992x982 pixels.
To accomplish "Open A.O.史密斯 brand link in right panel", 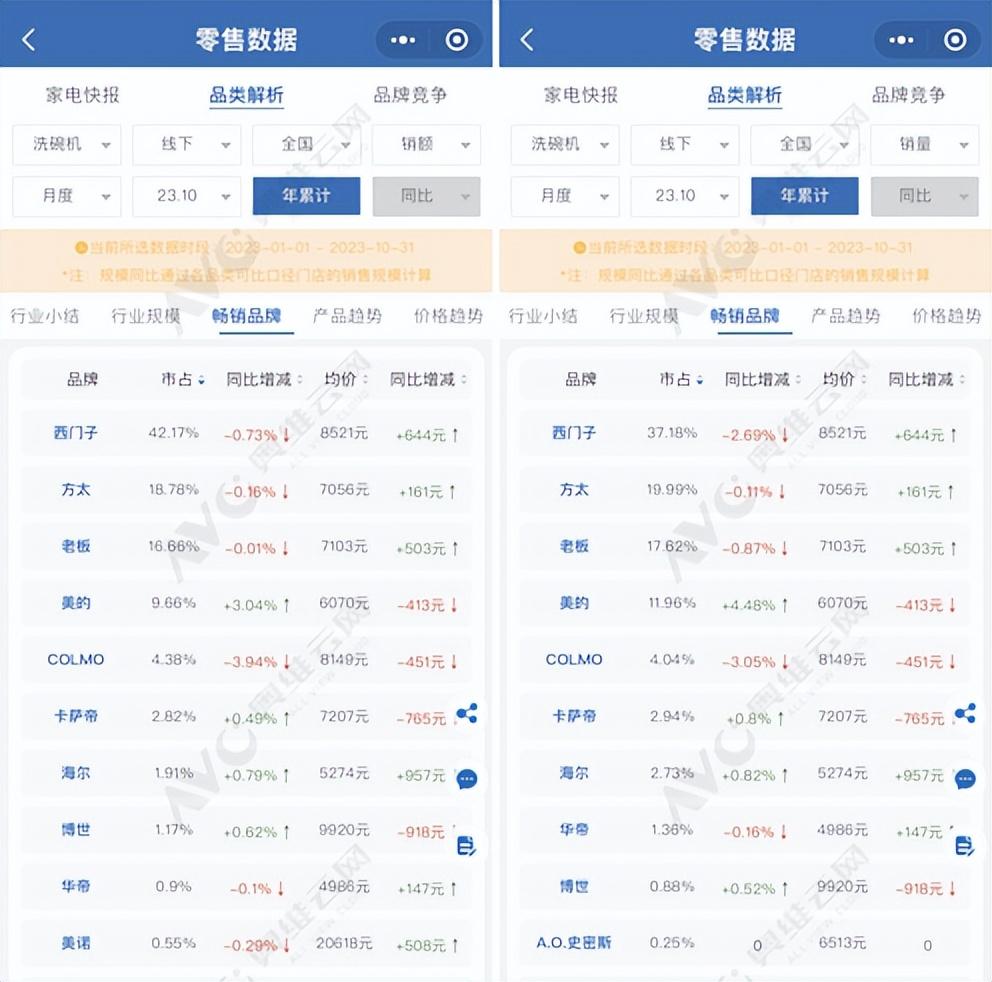I will tap(574, 943).
